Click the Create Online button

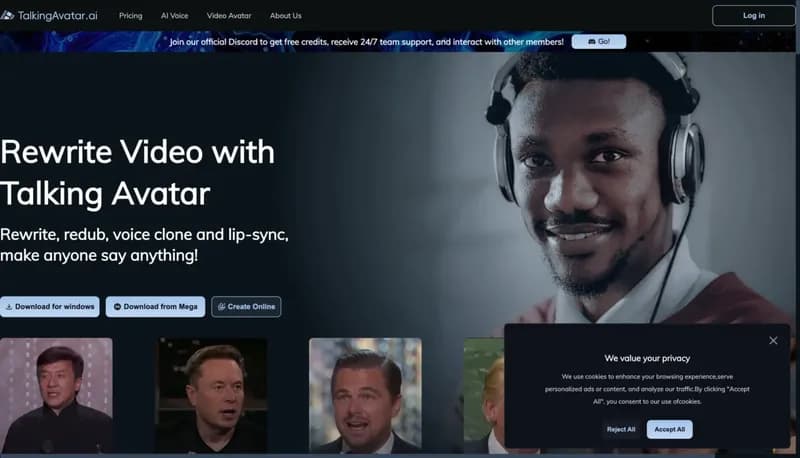point(246,307)
